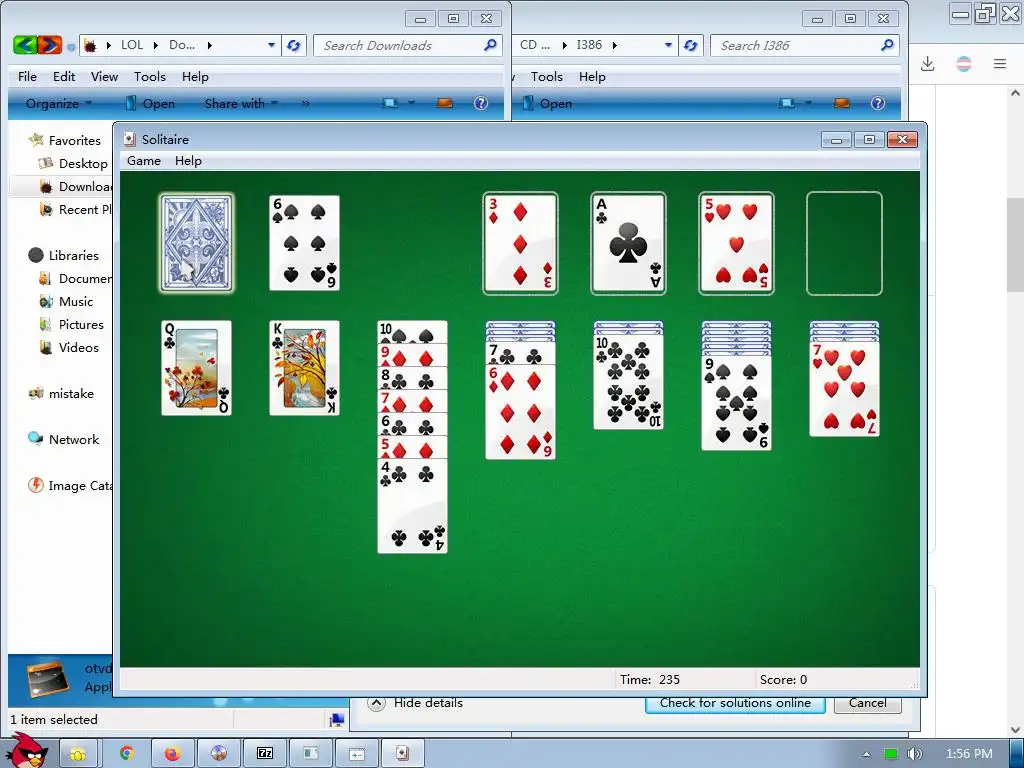Click the Search I386 field
This screenshot has height=768, width=1024.
[x=805, y=45]
